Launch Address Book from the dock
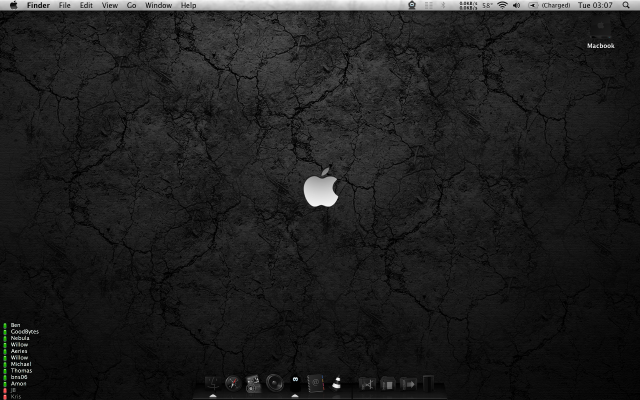The width and height of the screenshot is (640, 400). tap(316, 384)
